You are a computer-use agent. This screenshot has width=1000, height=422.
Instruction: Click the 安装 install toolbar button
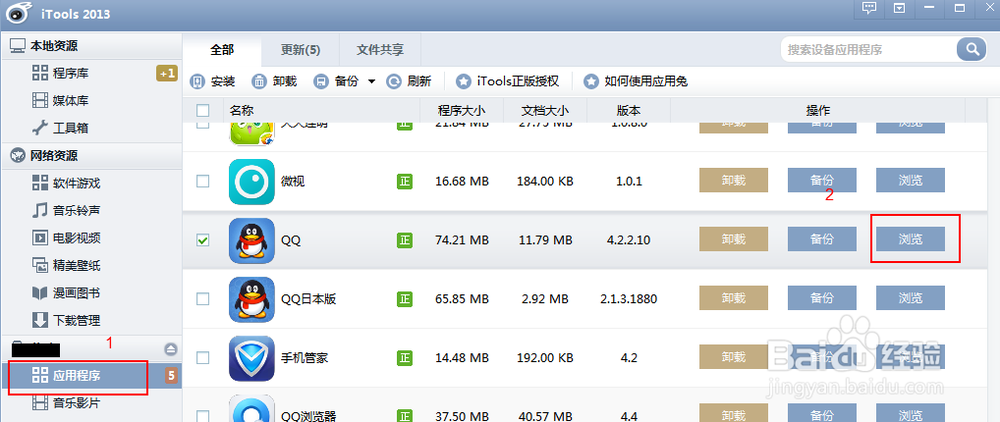pos(214,82)
